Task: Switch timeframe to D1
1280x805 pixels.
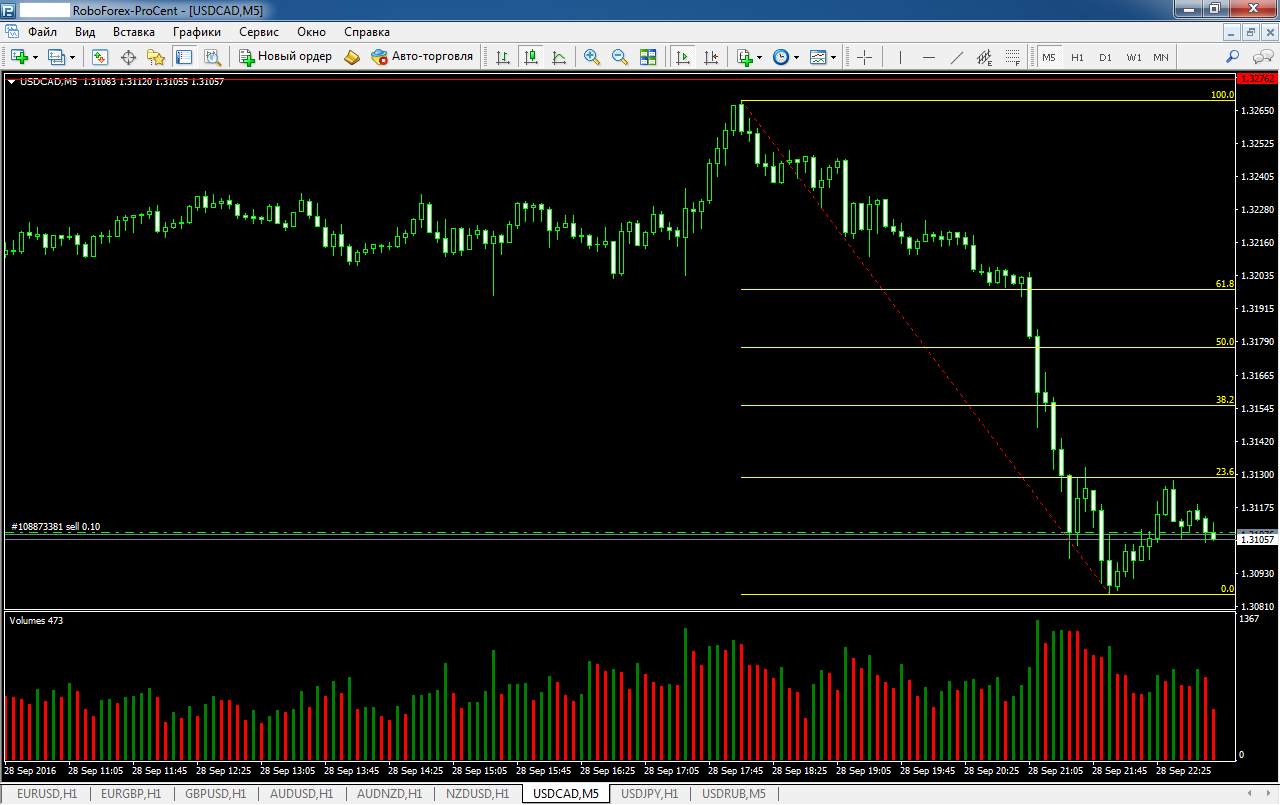Action: pos(1105,57)
